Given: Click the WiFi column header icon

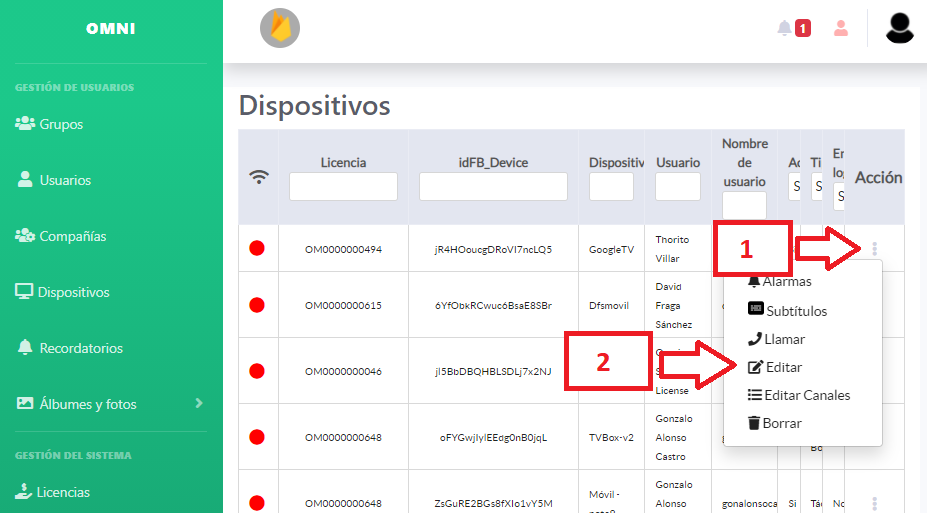Looking at the screenshot, I should coord(259,177).
